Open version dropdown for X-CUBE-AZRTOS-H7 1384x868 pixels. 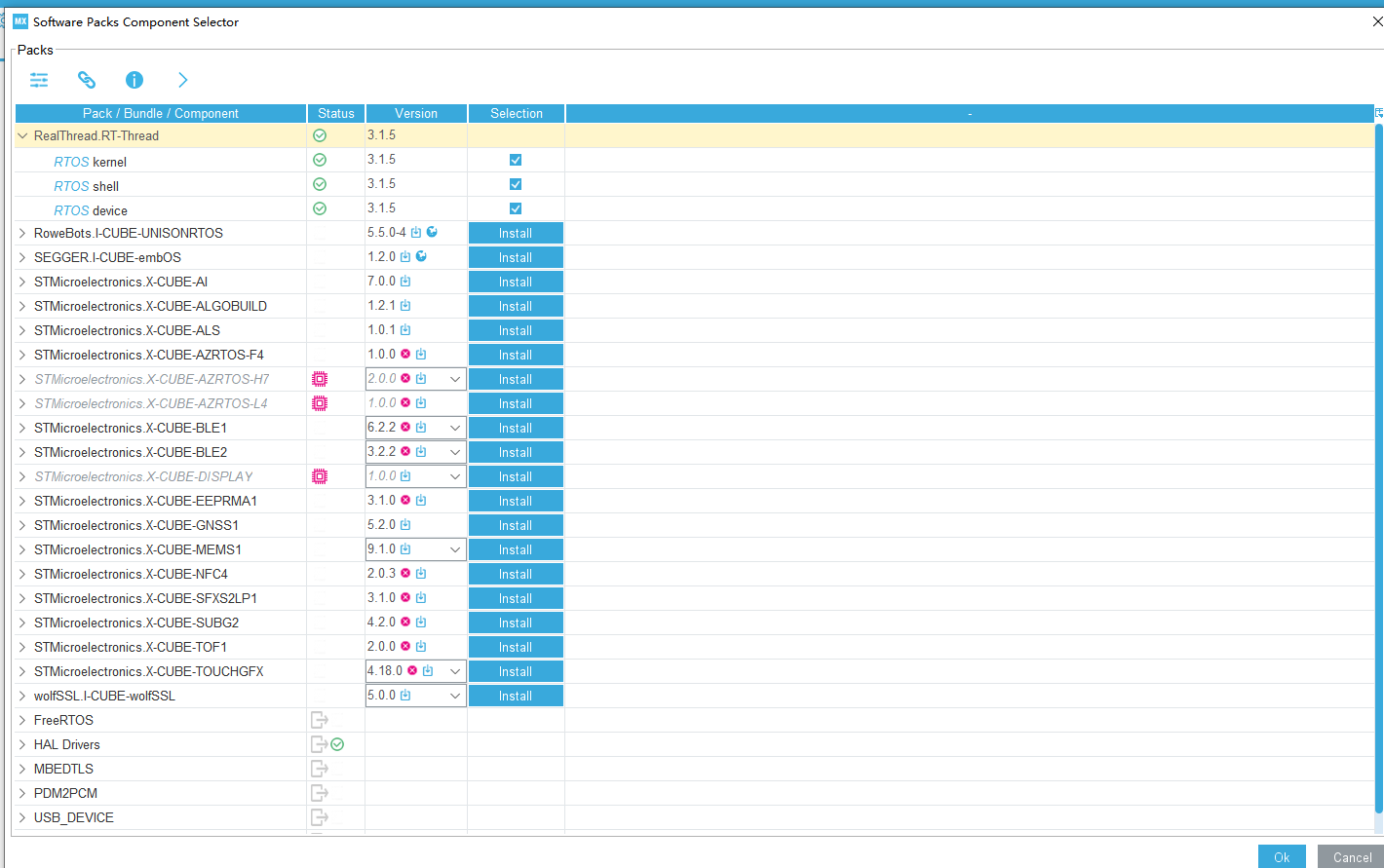454,379
